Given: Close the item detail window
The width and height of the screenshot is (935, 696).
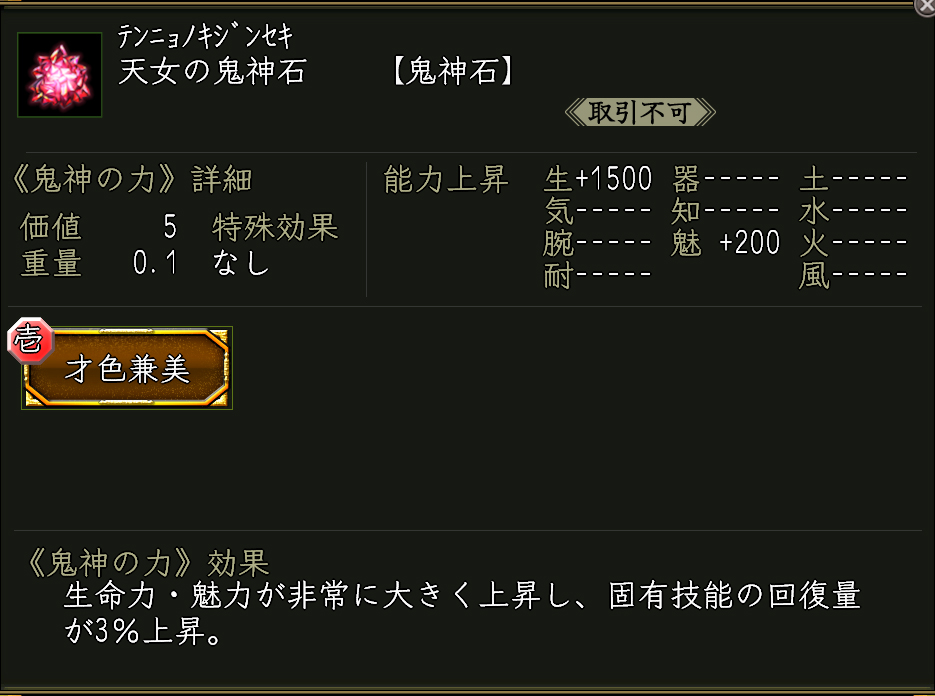Looking at the screenshot, I should 925,6.
